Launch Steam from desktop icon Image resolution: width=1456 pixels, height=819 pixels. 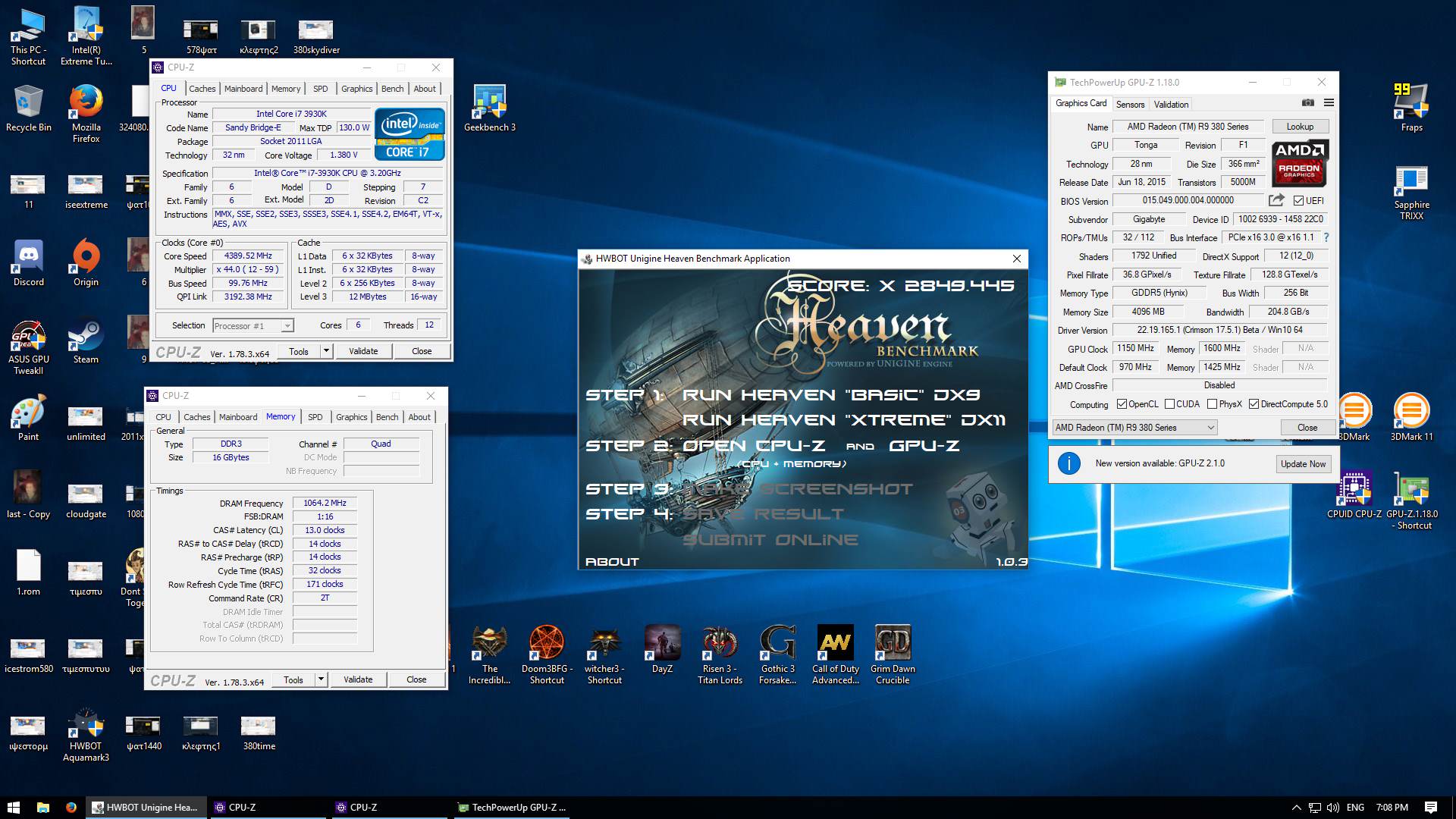[86, 340]
